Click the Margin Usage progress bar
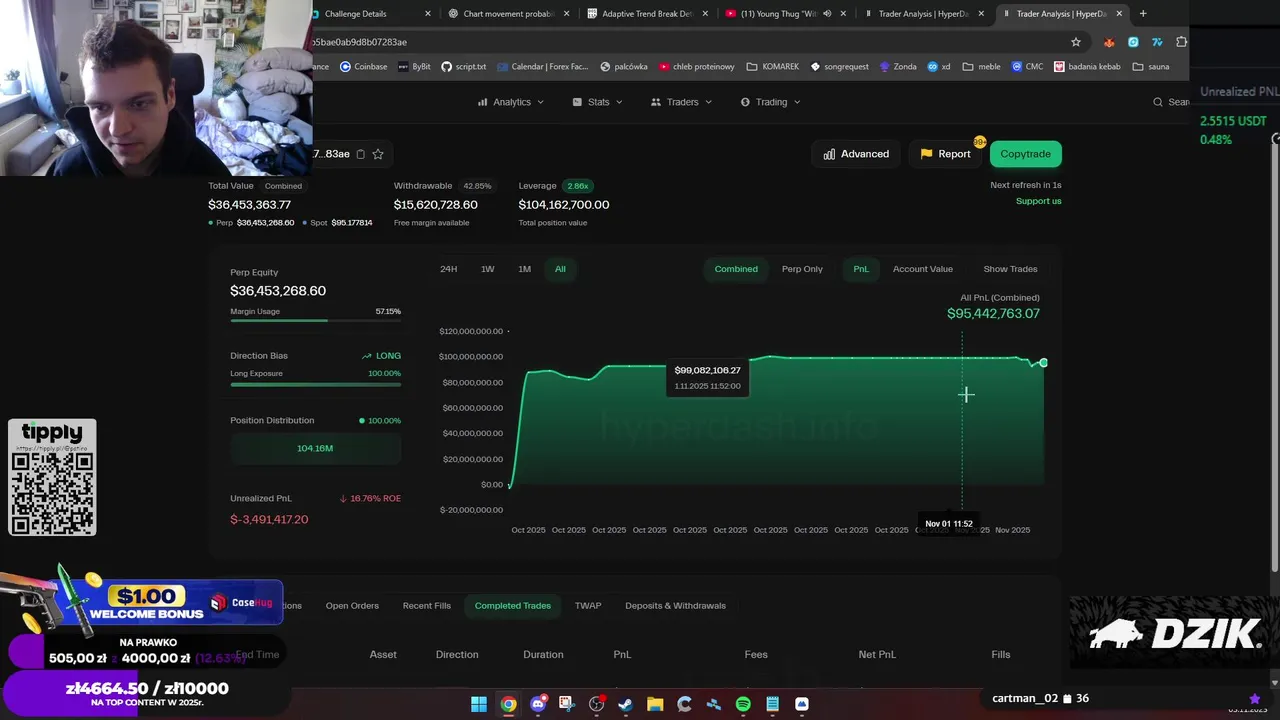Viewport: 1280px width, 720px height. pos(315,320)
